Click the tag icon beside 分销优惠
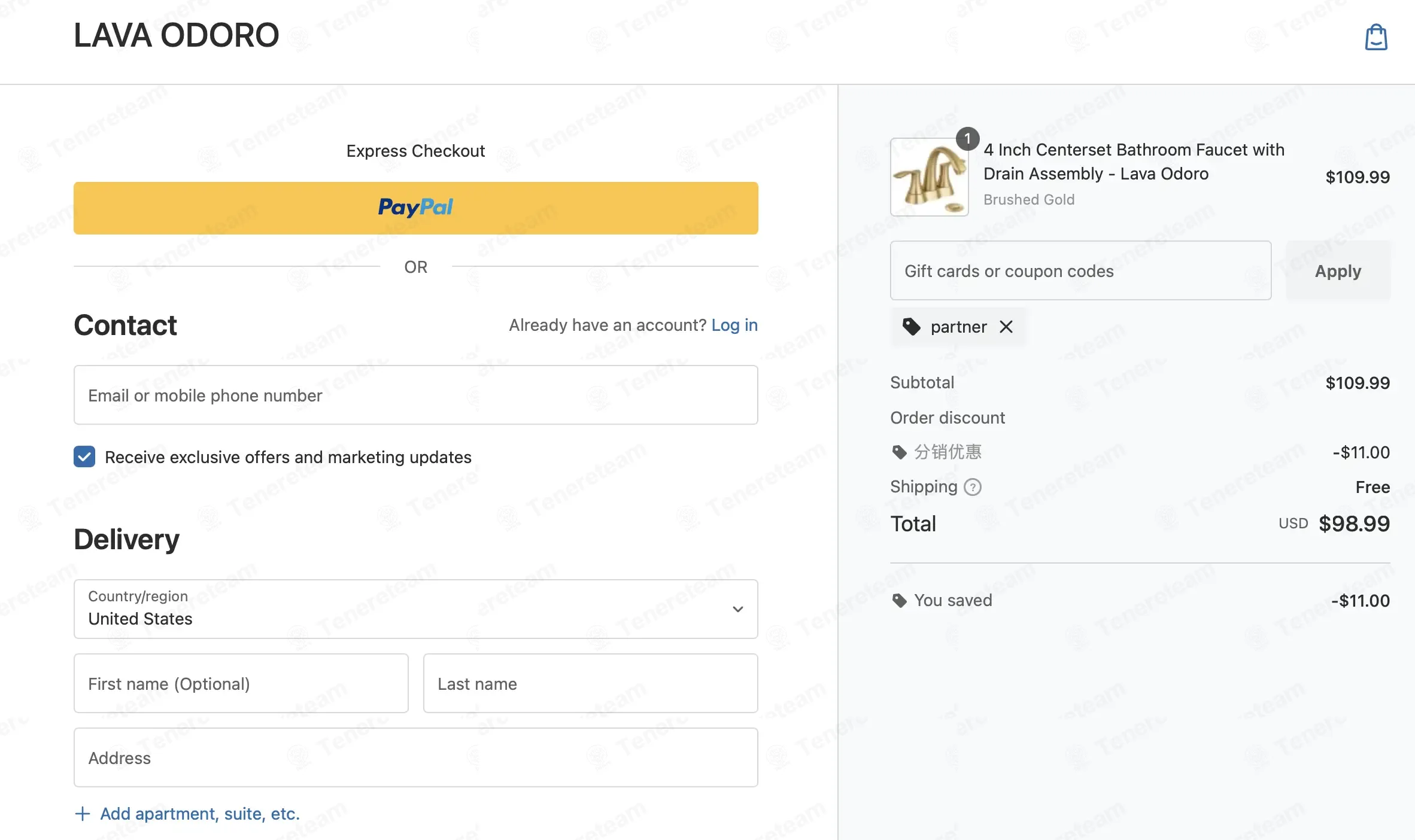The image size is (1415, 840). (899, 452)
